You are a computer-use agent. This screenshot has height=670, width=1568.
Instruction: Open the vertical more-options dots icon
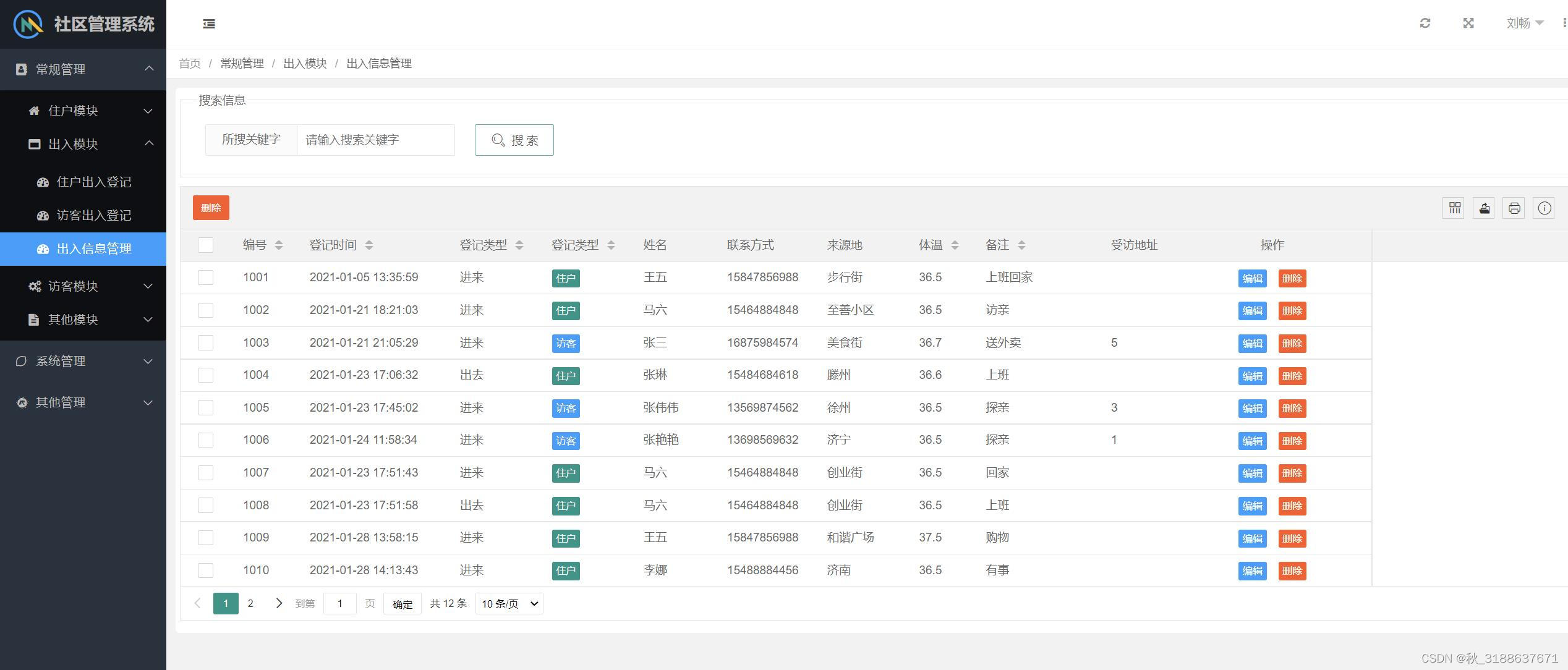[x=1564, y=23]
